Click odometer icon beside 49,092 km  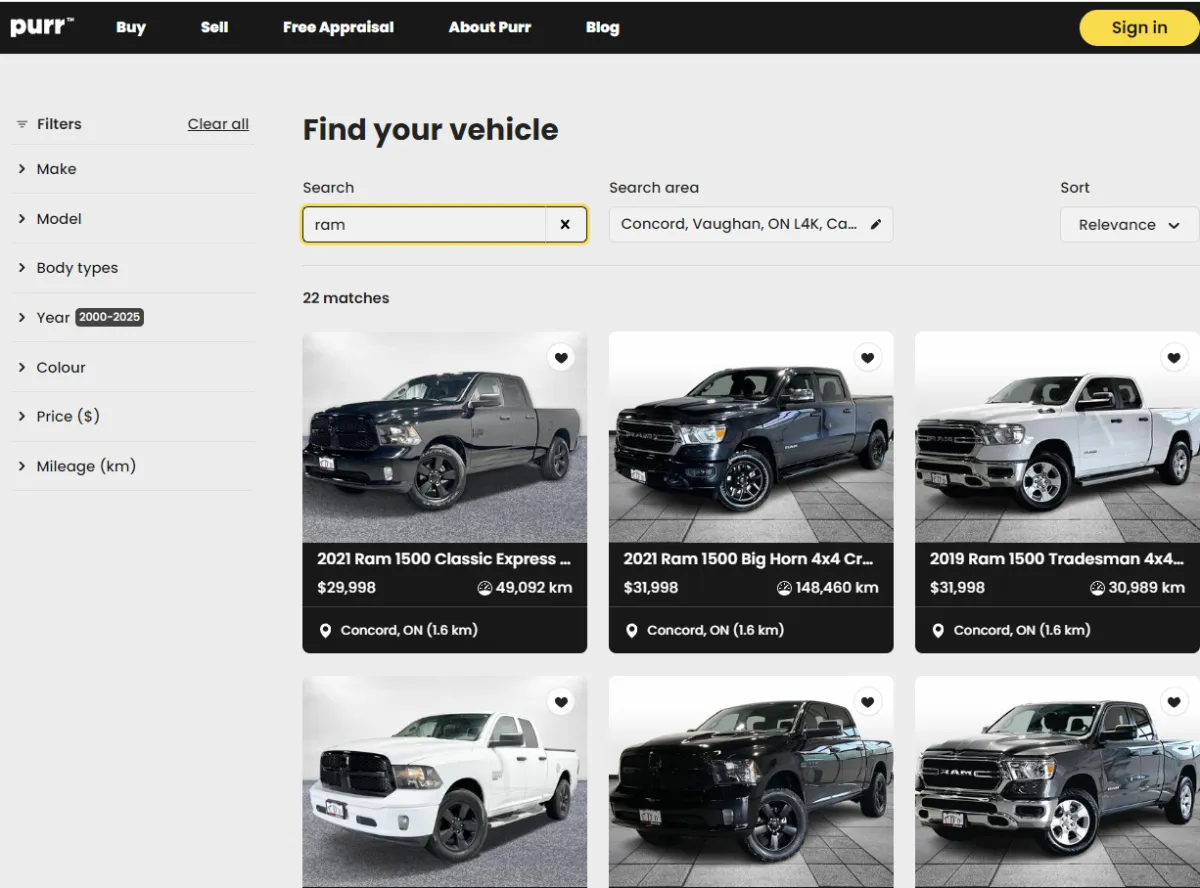coord(485,588)
